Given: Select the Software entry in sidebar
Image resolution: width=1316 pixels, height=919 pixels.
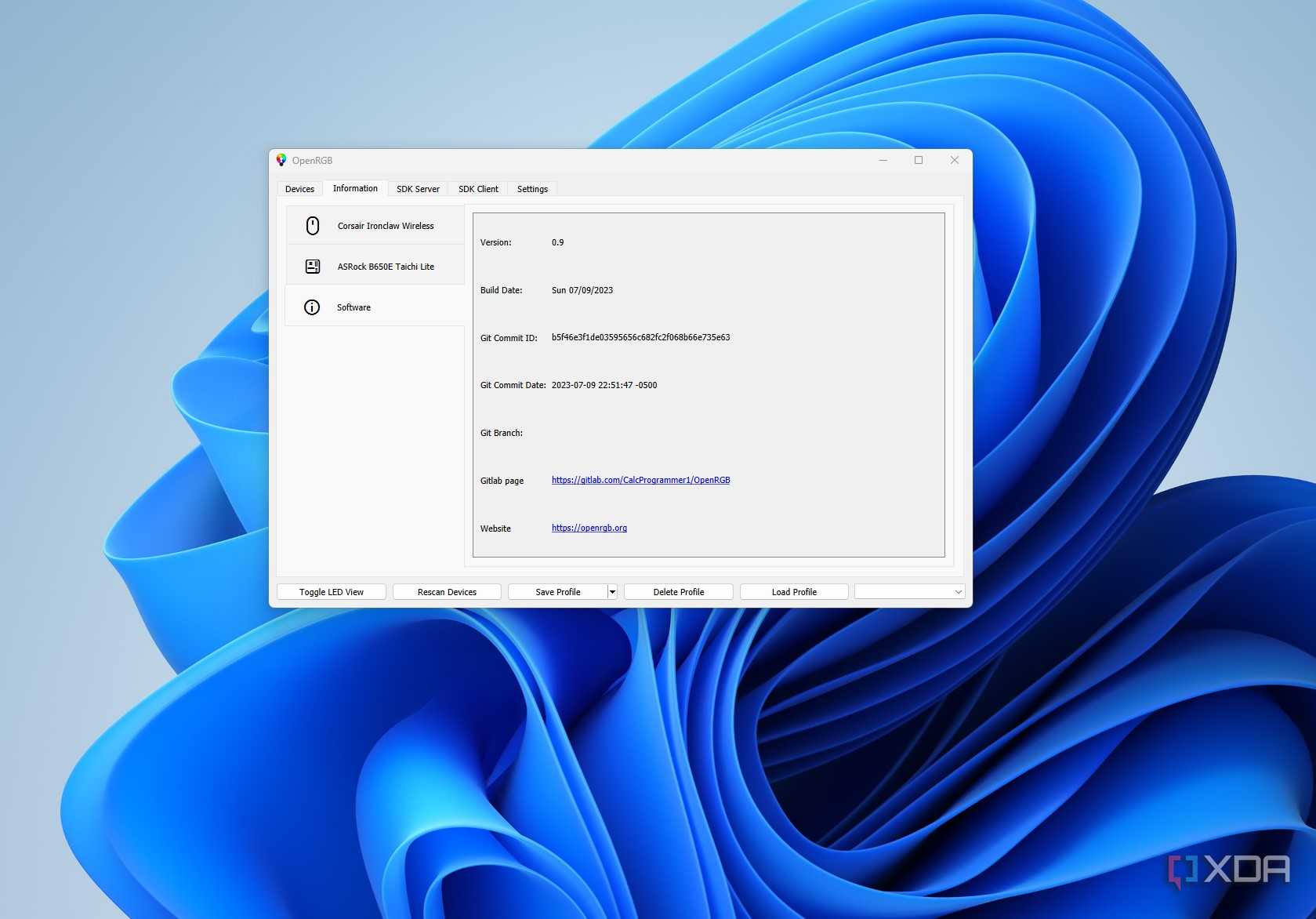Looking at the screenshot, I should click(375, 307).
